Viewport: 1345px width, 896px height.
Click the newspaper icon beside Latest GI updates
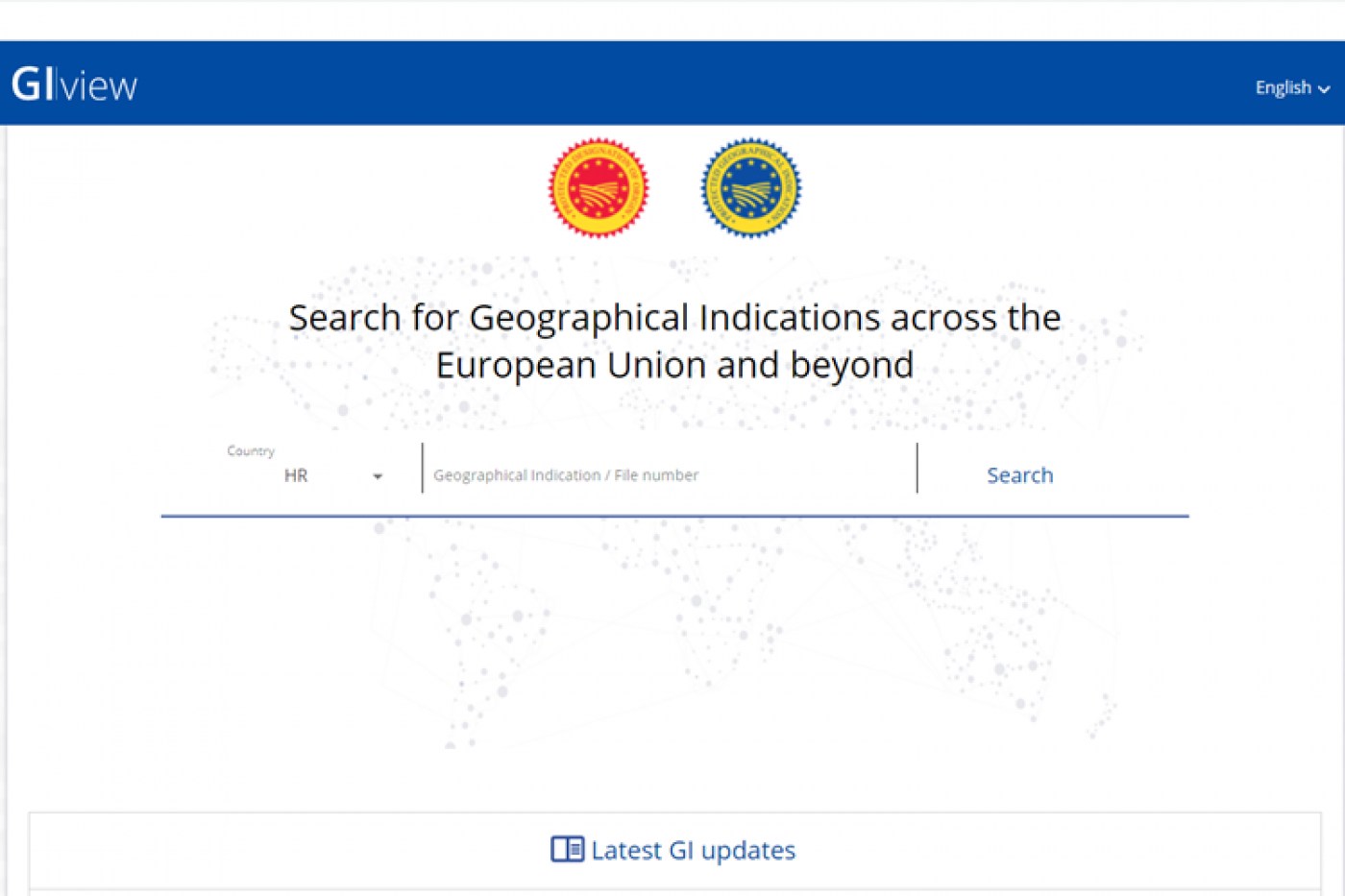[567, 850]
